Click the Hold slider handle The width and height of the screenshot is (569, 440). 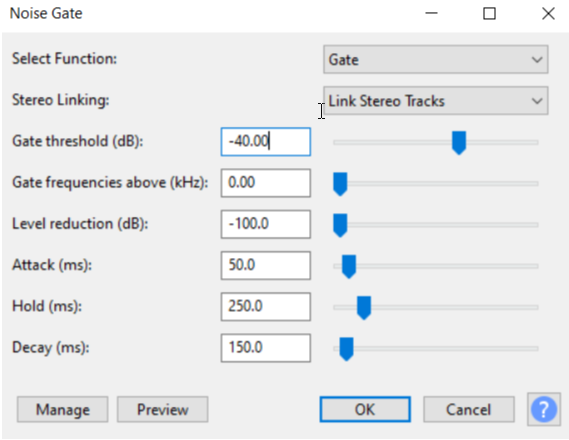coord(364,308)
